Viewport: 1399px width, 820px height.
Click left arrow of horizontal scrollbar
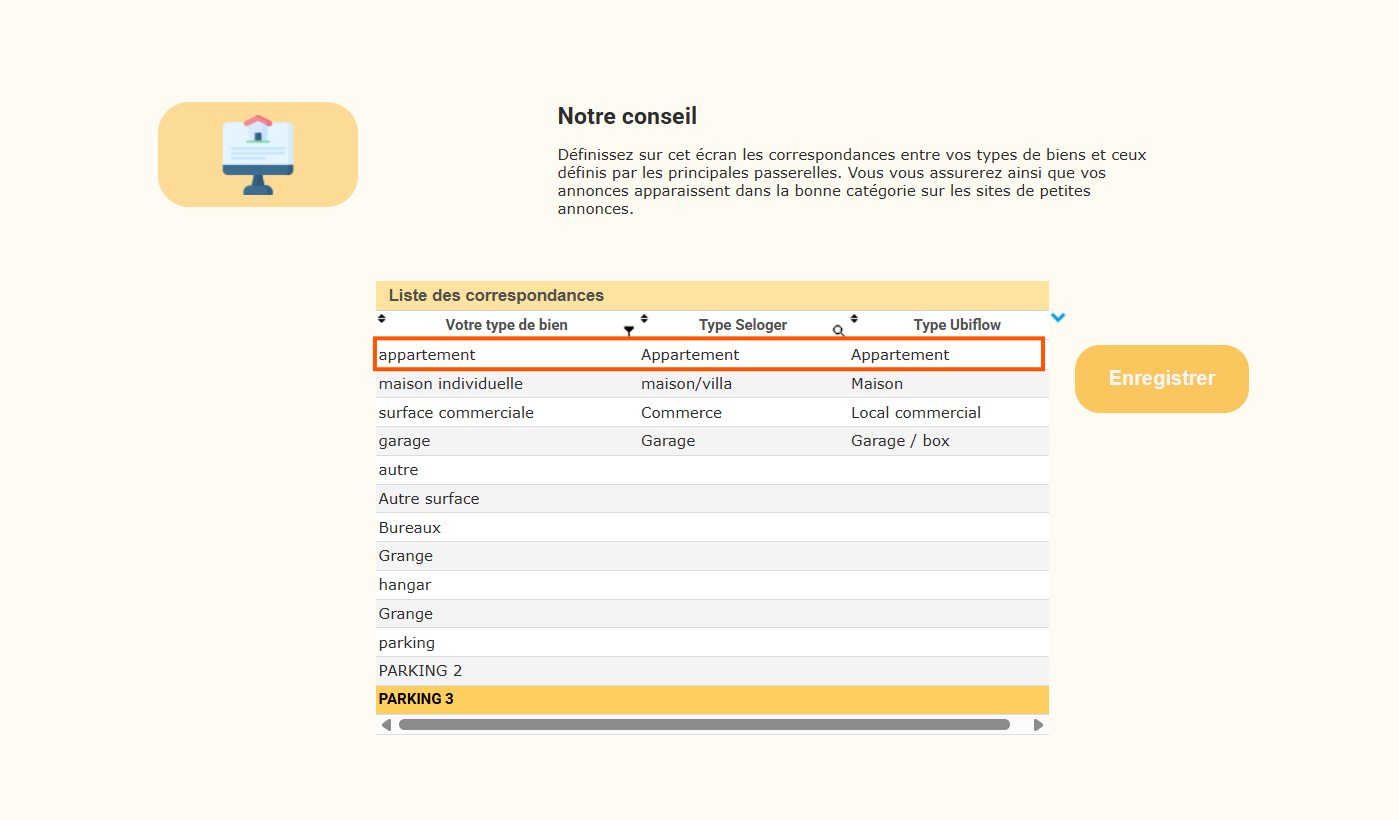[x=386, y=725]
